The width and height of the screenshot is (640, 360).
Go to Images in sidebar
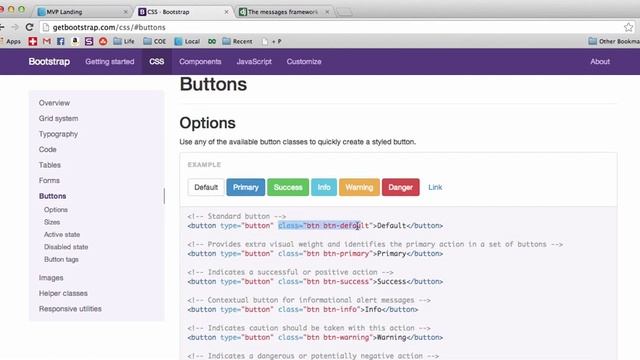[51, 278]
